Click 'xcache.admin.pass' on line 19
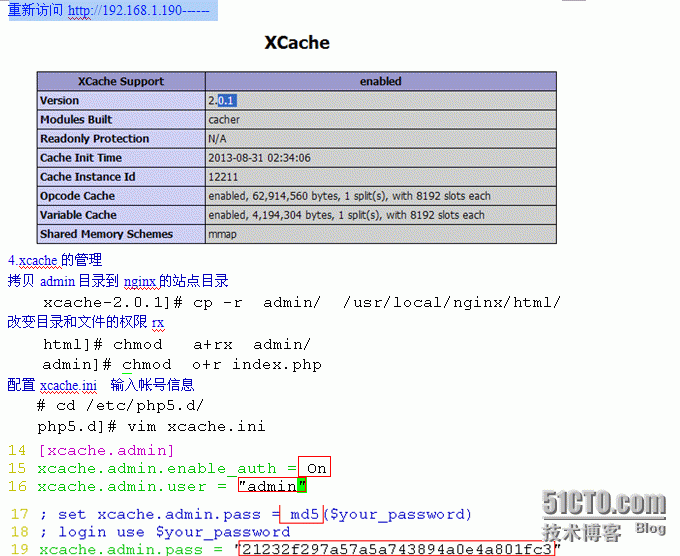Viewport: 680px width, 556px height. (x=121, y=549)
